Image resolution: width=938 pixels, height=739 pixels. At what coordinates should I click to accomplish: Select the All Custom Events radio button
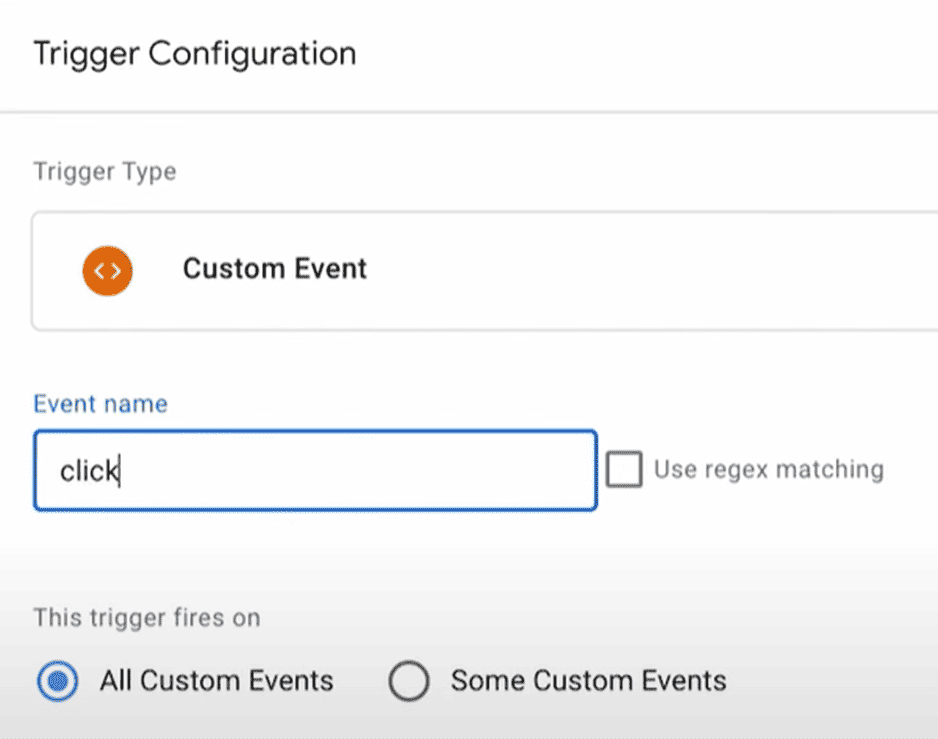(58, 682)
